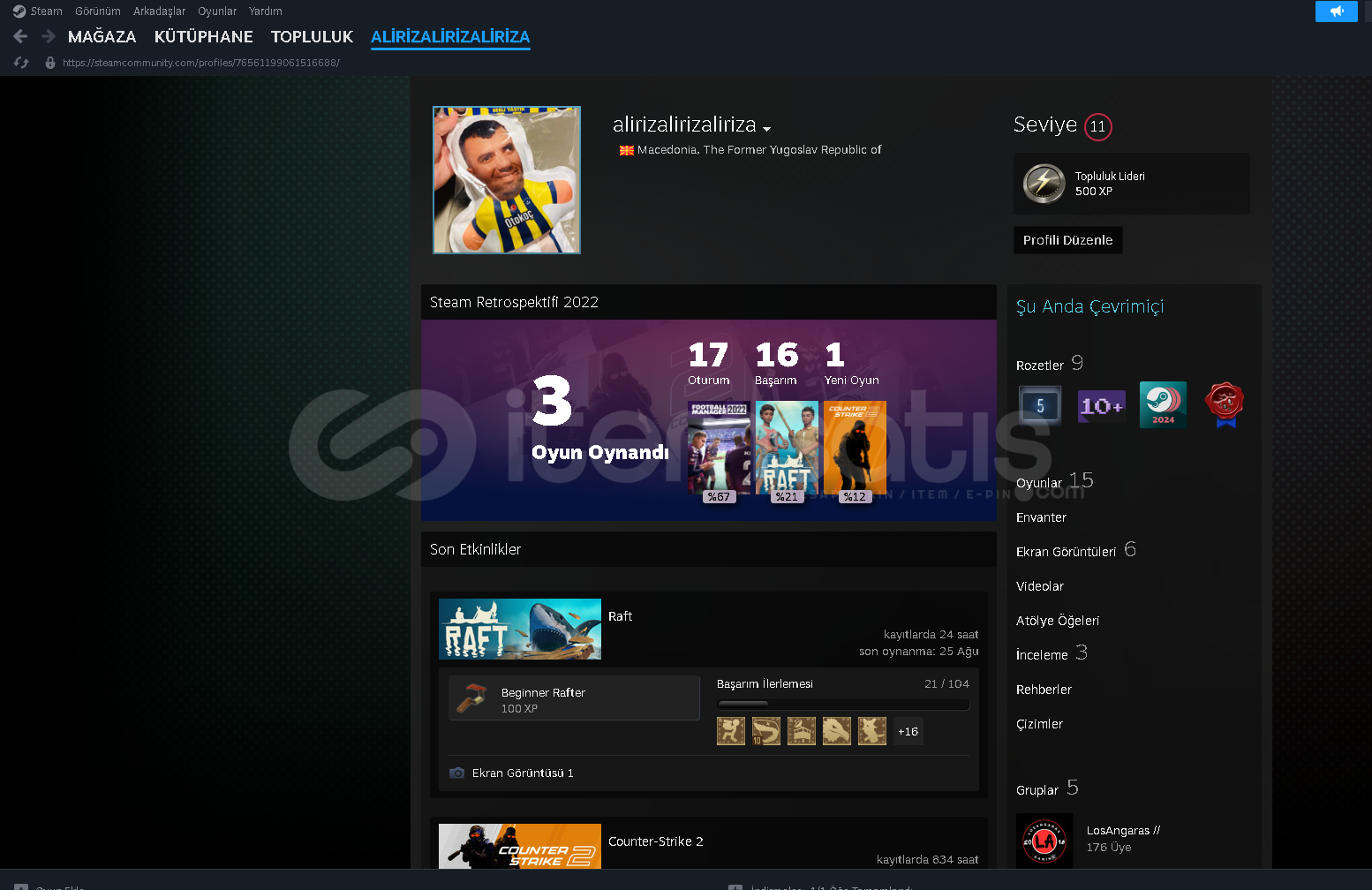Click the camera icon beside Ekran Görüntüsü 1
Image resolution: width=1372 pixels, height=890 pixels.
(x=457, y=773)
